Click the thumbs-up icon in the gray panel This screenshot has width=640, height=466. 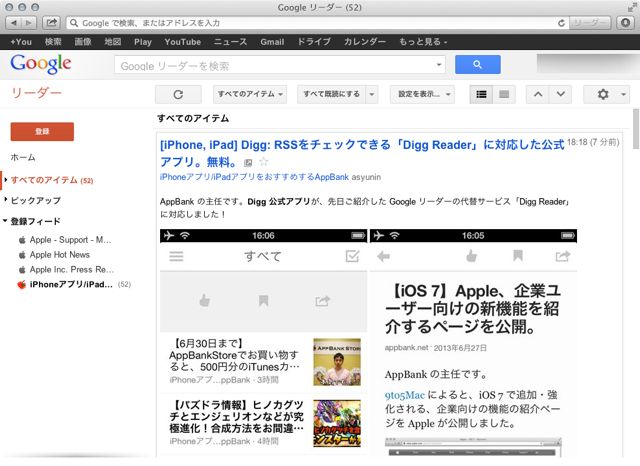coord(204,301)
